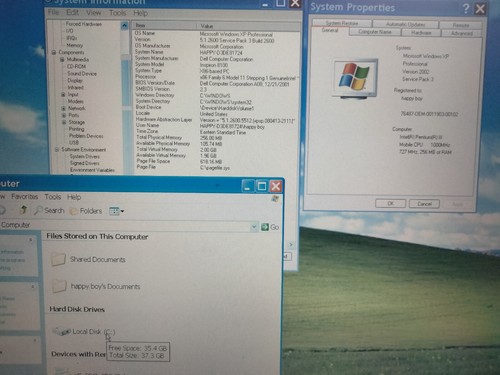Click the Value column header in System Information

coord(248,26)
